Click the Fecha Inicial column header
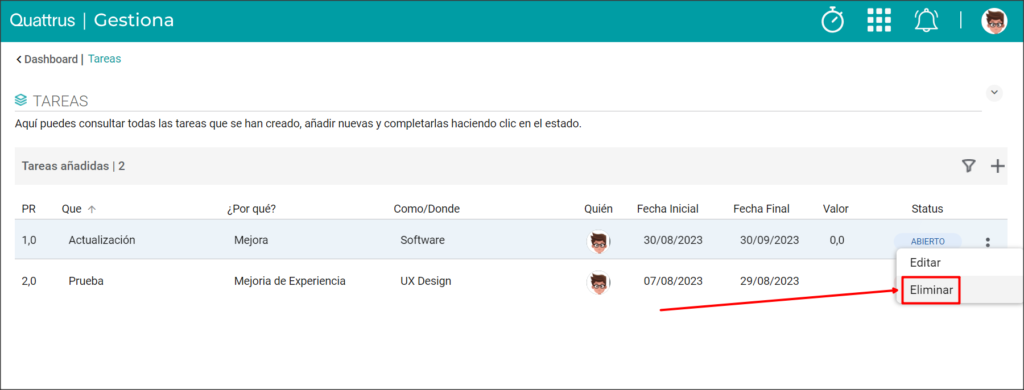Image resolution: width=1024 pixels, height=390 pixels. (667, 209)
